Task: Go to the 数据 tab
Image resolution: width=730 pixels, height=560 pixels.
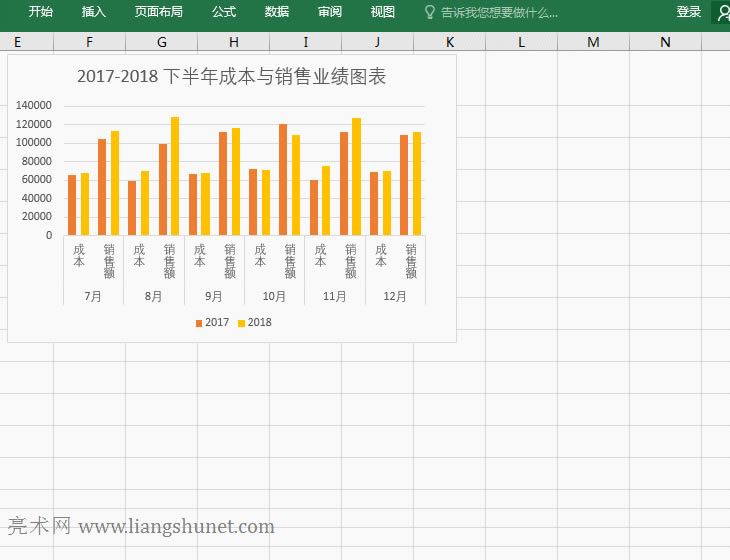Action: tap(277, 12)
